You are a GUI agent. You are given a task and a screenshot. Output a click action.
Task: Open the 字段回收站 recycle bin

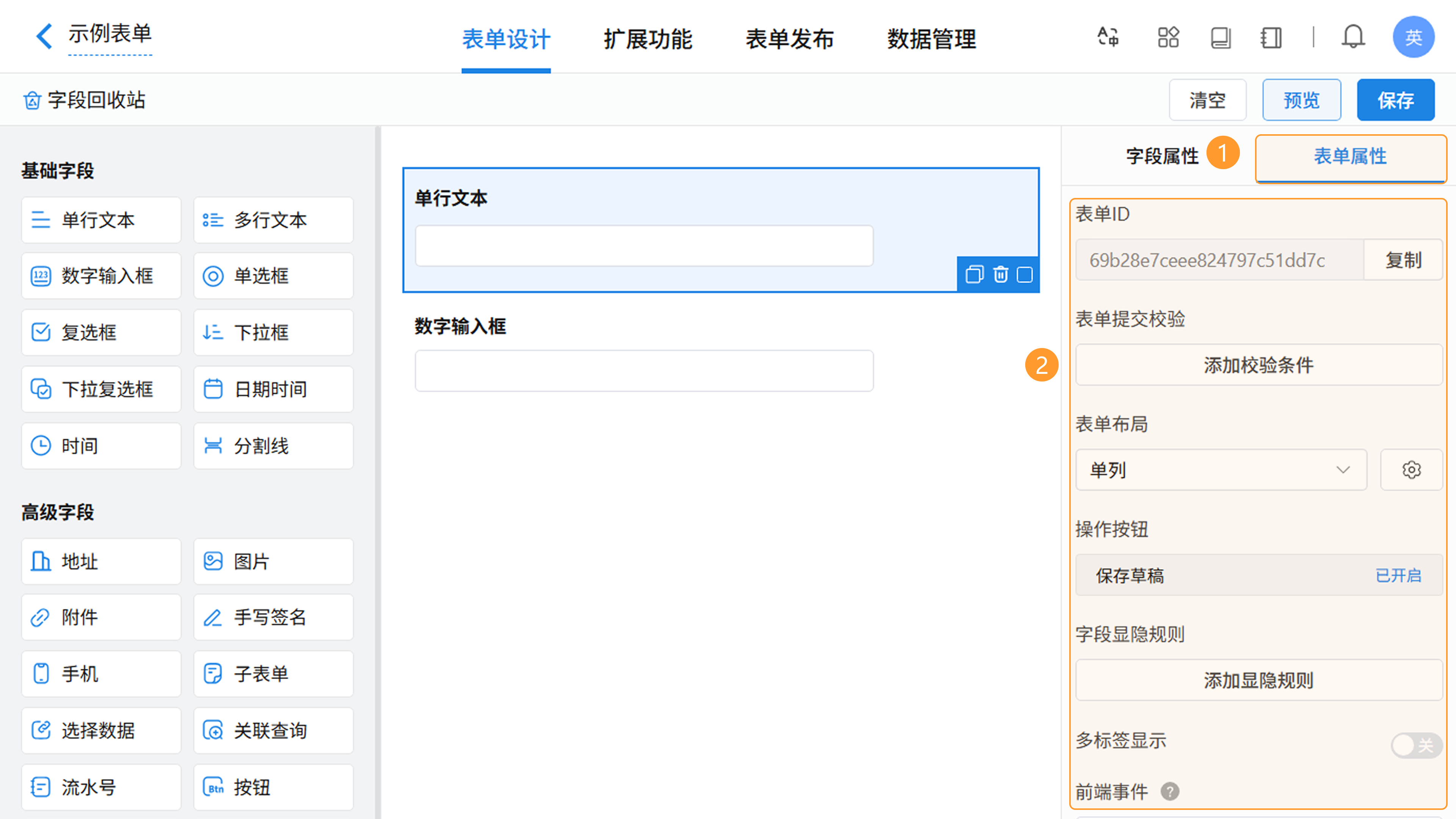pyautogui.click(x=85, y=100)
